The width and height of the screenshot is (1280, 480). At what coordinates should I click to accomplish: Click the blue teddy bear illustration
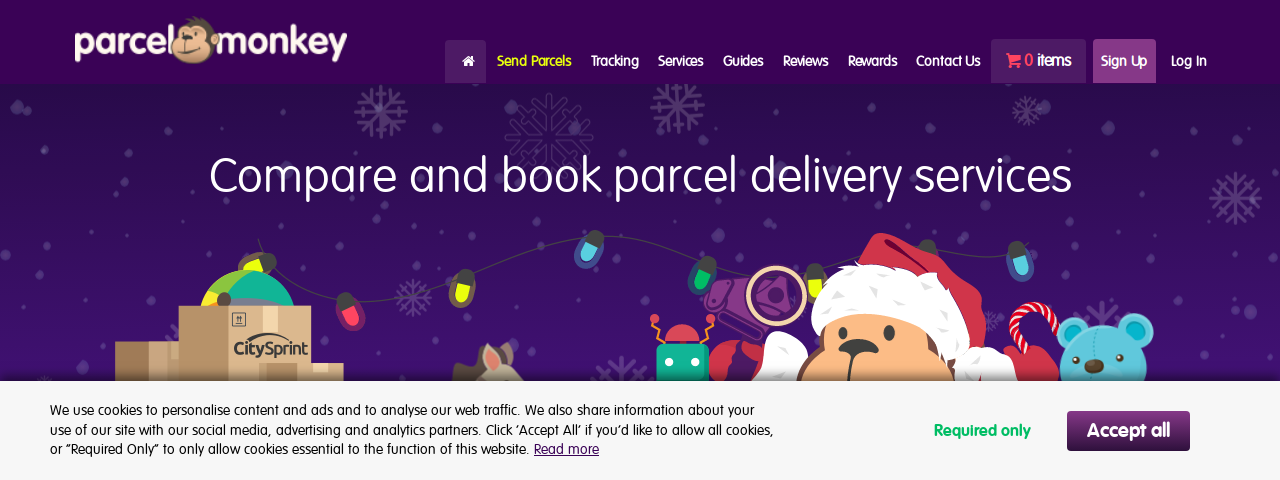coord(1105,347)
